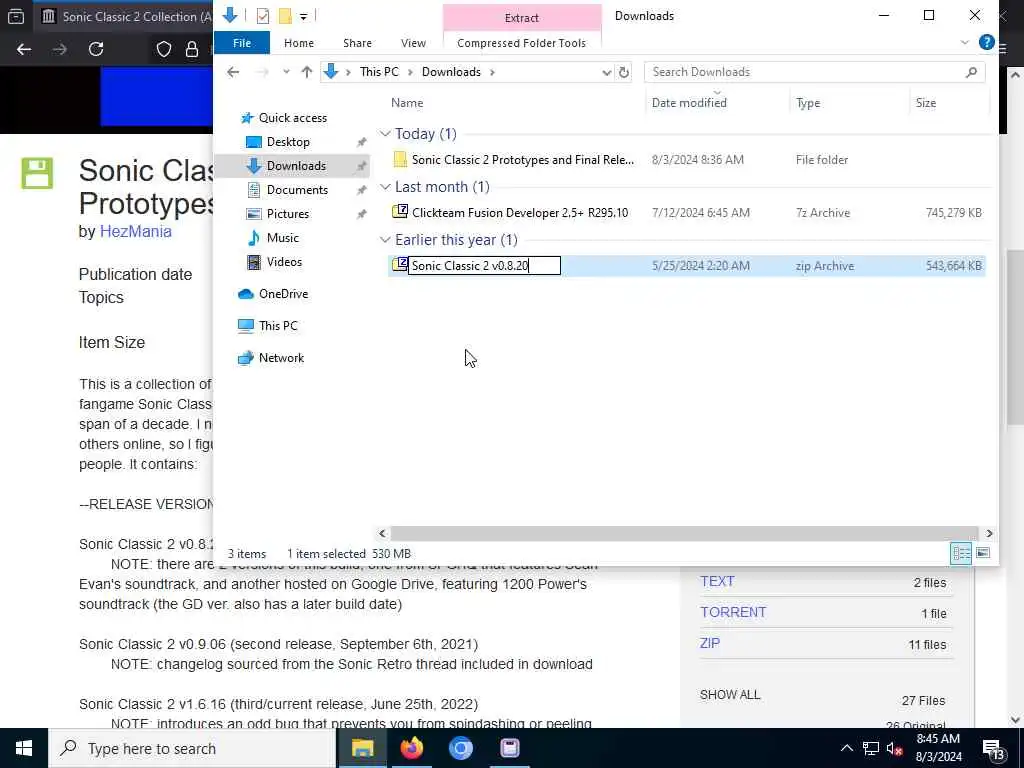Click the Explorer forward navigation arrow
The height and width of the screenshot is (768, 1024).
click(263, 72)
